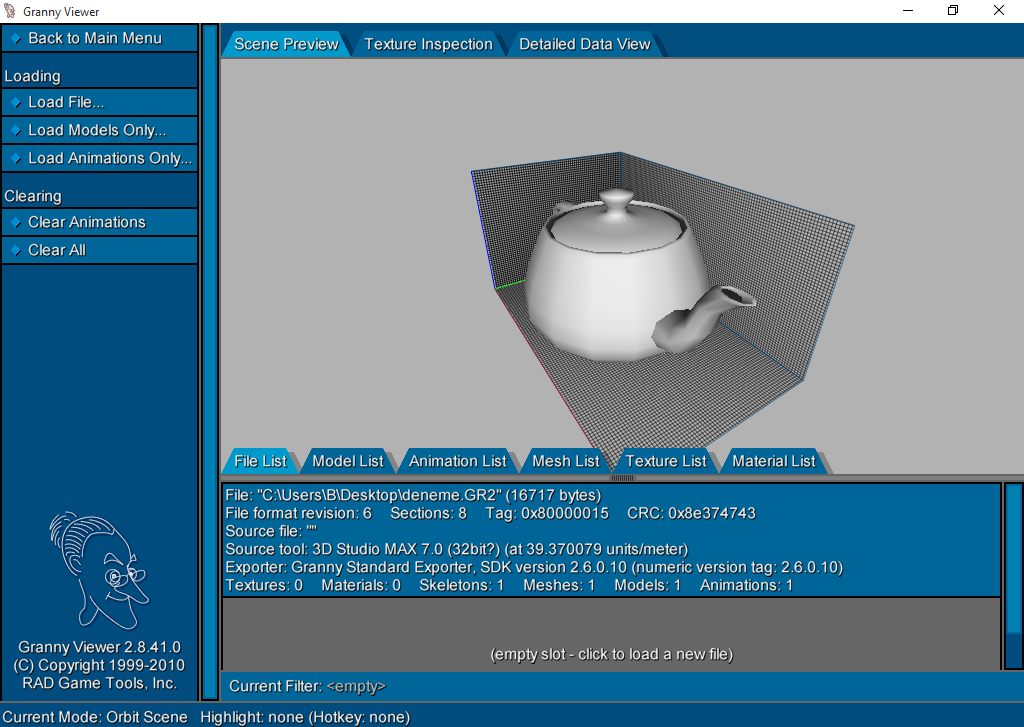The image size is (1024, 727).
Task: Click the Source tool 3D Studio MAX line
Action: click(456, 549)
